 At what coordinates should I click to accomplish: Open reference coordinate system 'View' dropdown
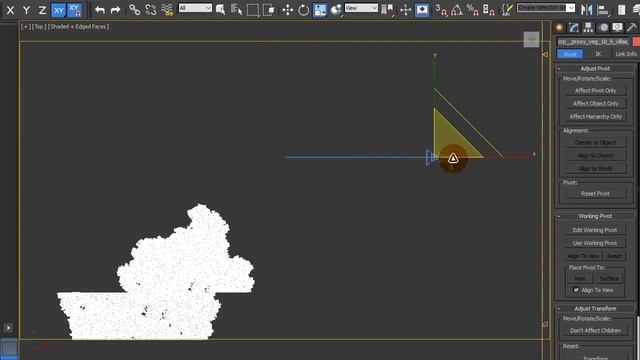coord(361,8)
